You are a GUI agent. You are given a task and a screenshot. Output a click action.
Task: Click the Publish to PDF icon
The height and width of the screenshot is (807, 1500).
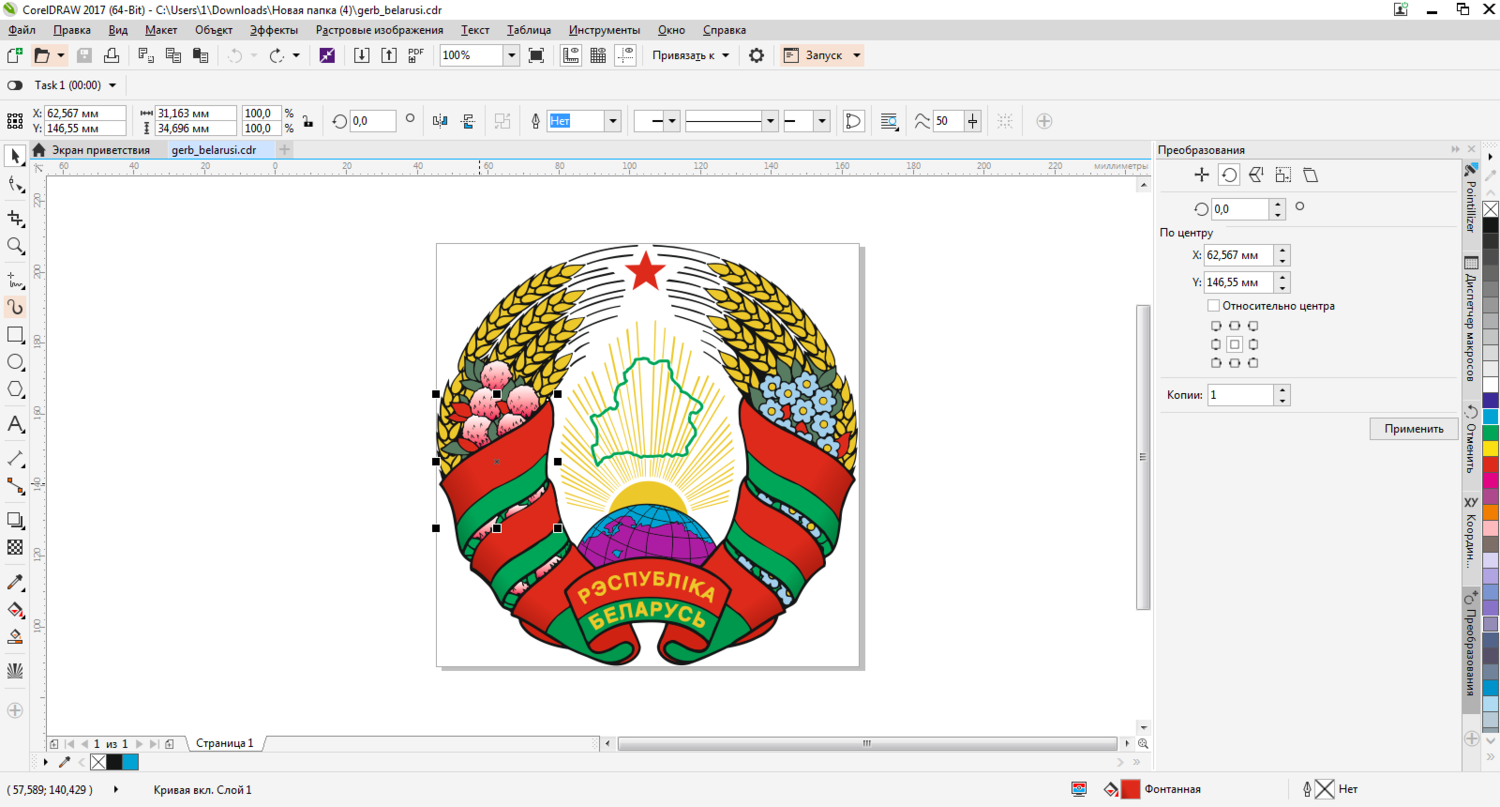[416, 55]
